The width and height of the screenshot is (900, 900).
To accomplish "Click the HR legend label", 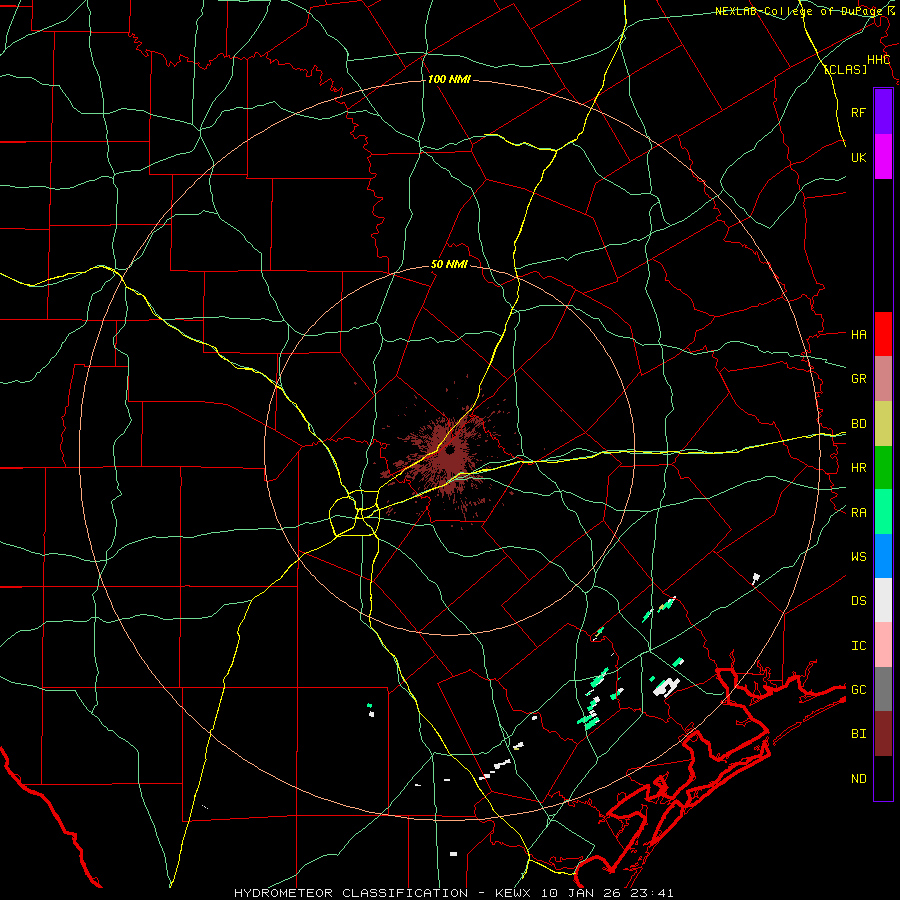I will coord(858,468).
